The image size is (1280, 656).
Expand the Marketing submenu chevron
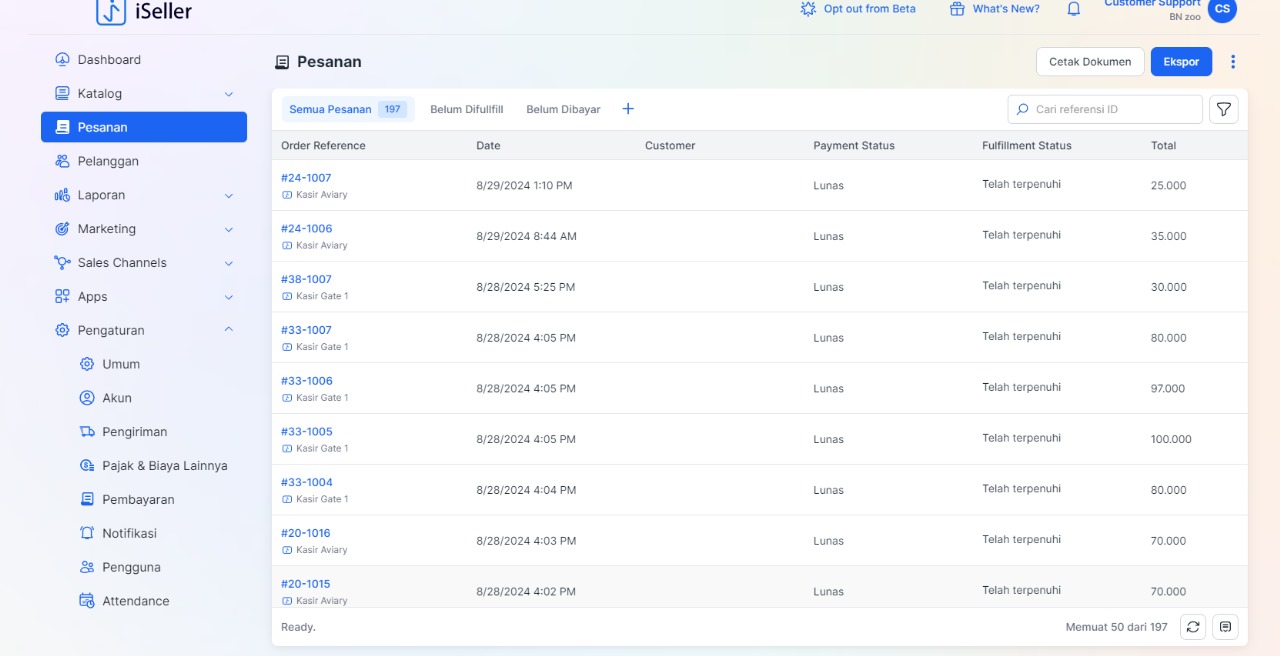(229, 229)
